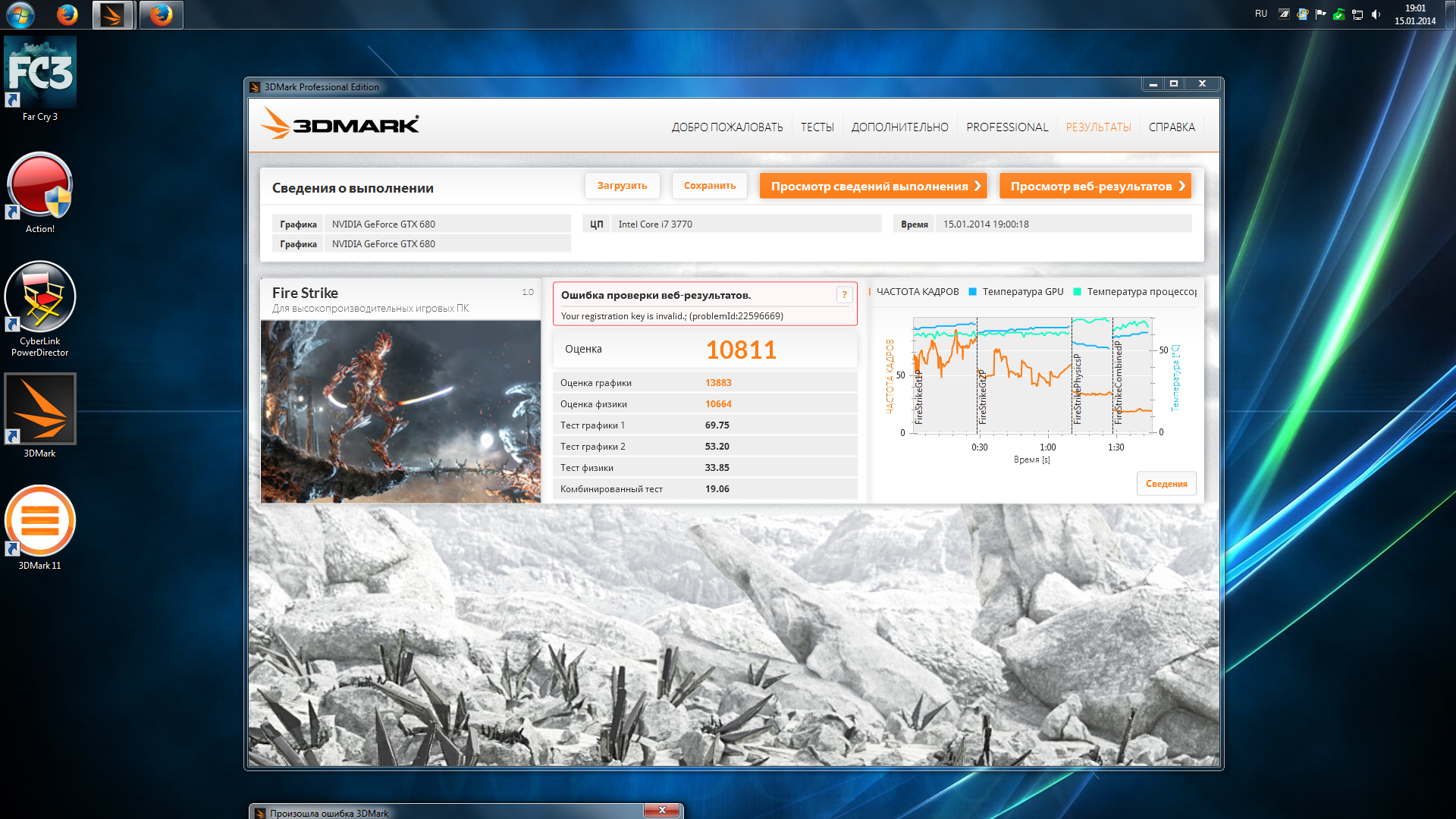The height and width of the screenshot is (819, 1456).
Task: Open the Windows Start orb
Action: pyautogui.click(x=20, y=14)
